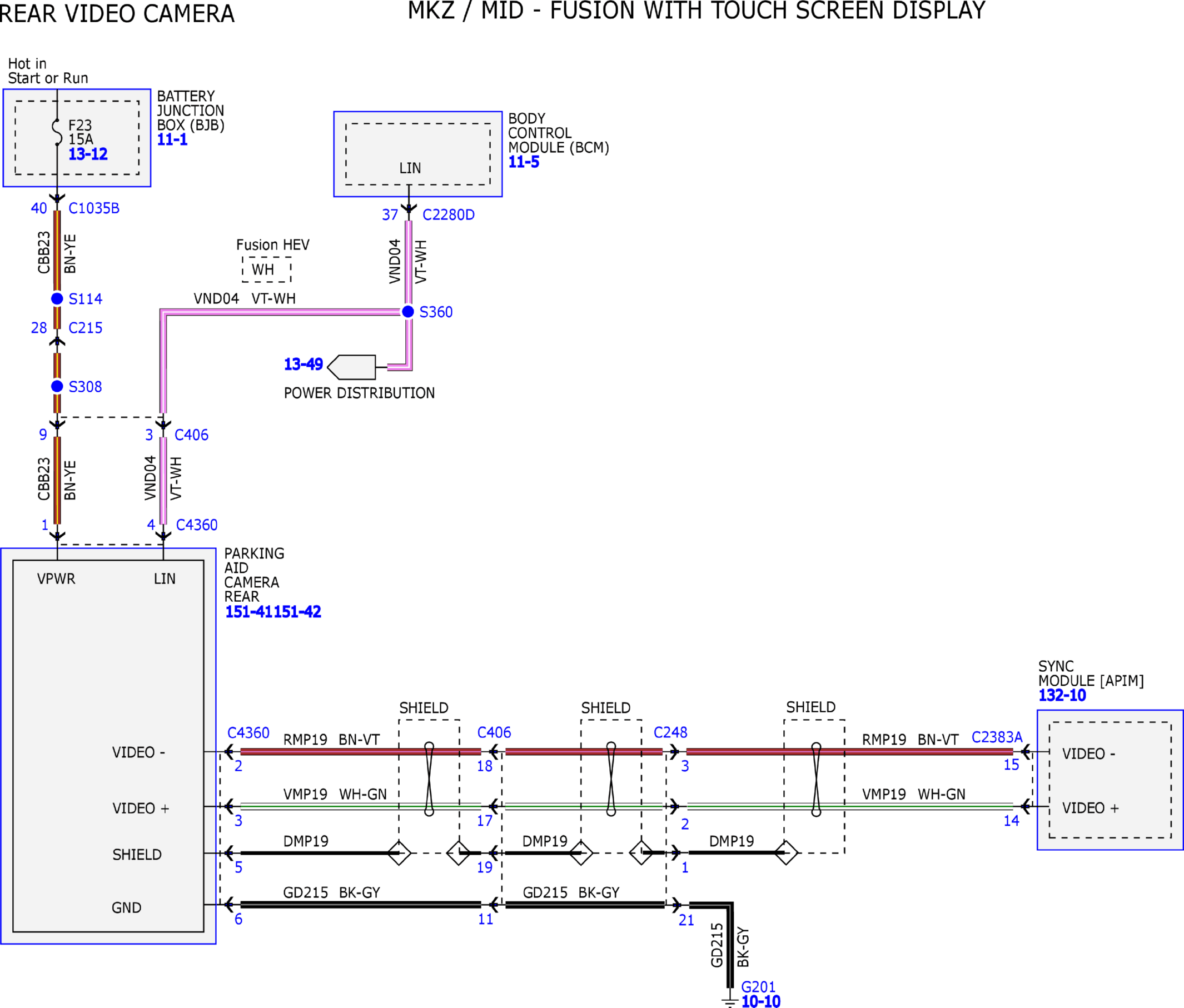Click pin number 21 on the ground wire
This screenshot has width=1184, height=1008.
coord(686,920)
